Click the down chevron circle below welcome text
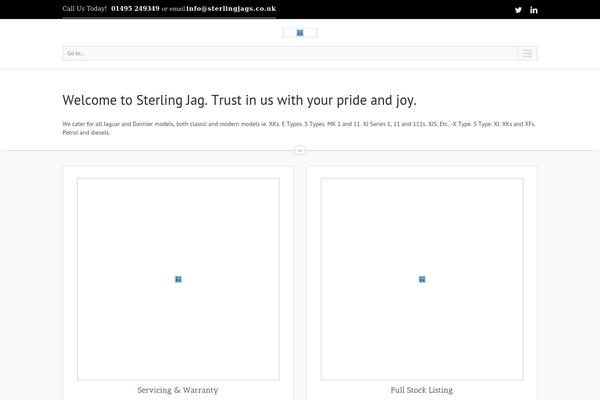Viewport: 600px width, 400px height. point(300,150)
